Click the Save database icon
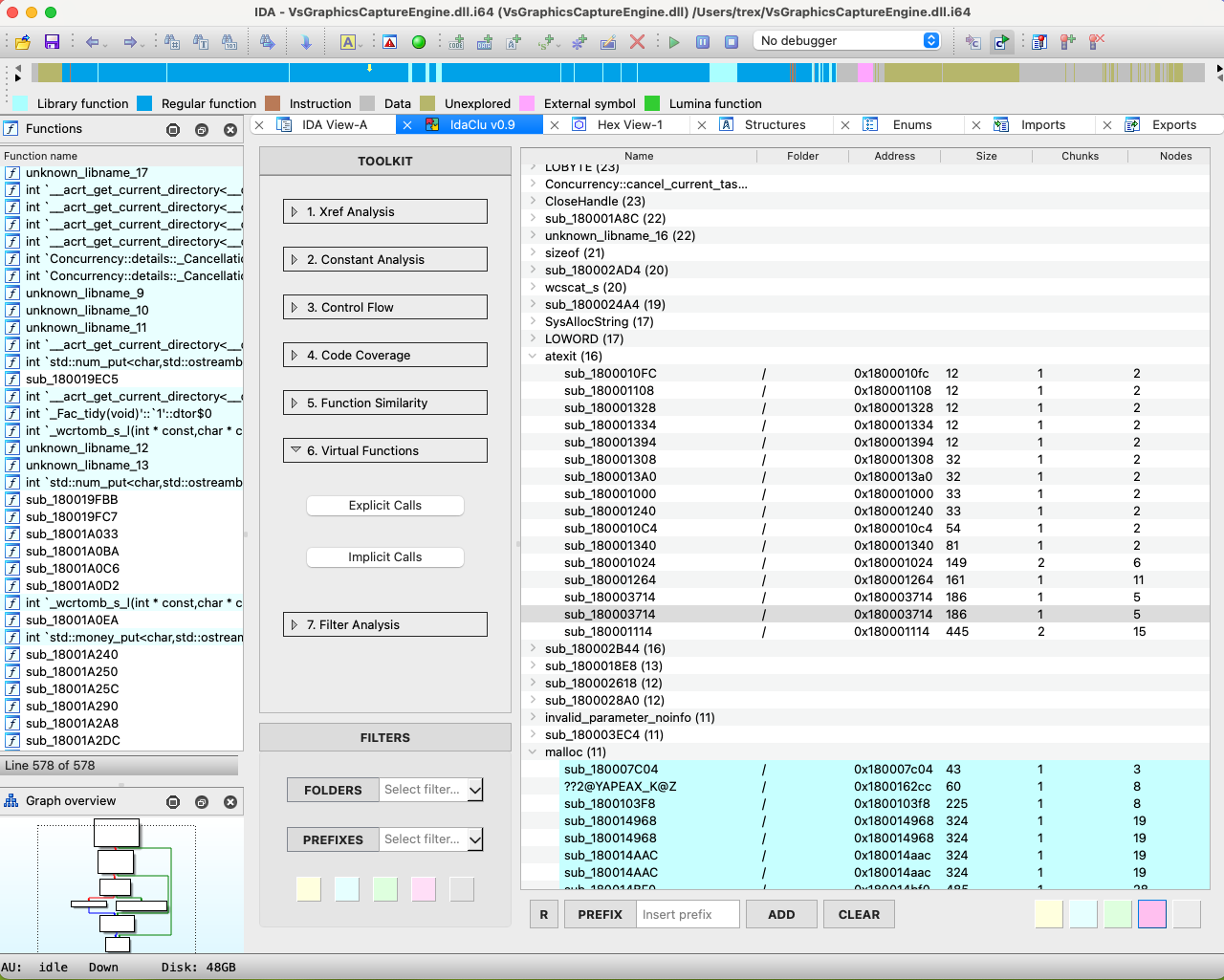 (x=52, y=42)
